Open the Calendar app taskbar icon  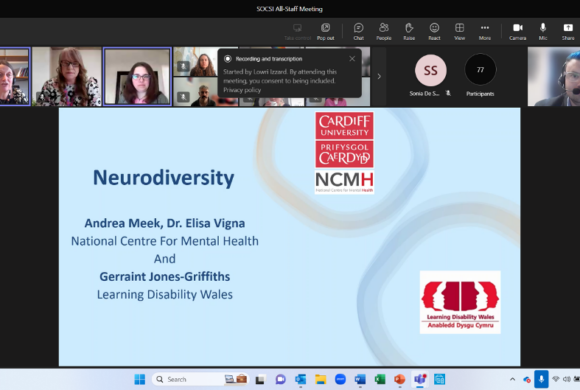point(439,379)
